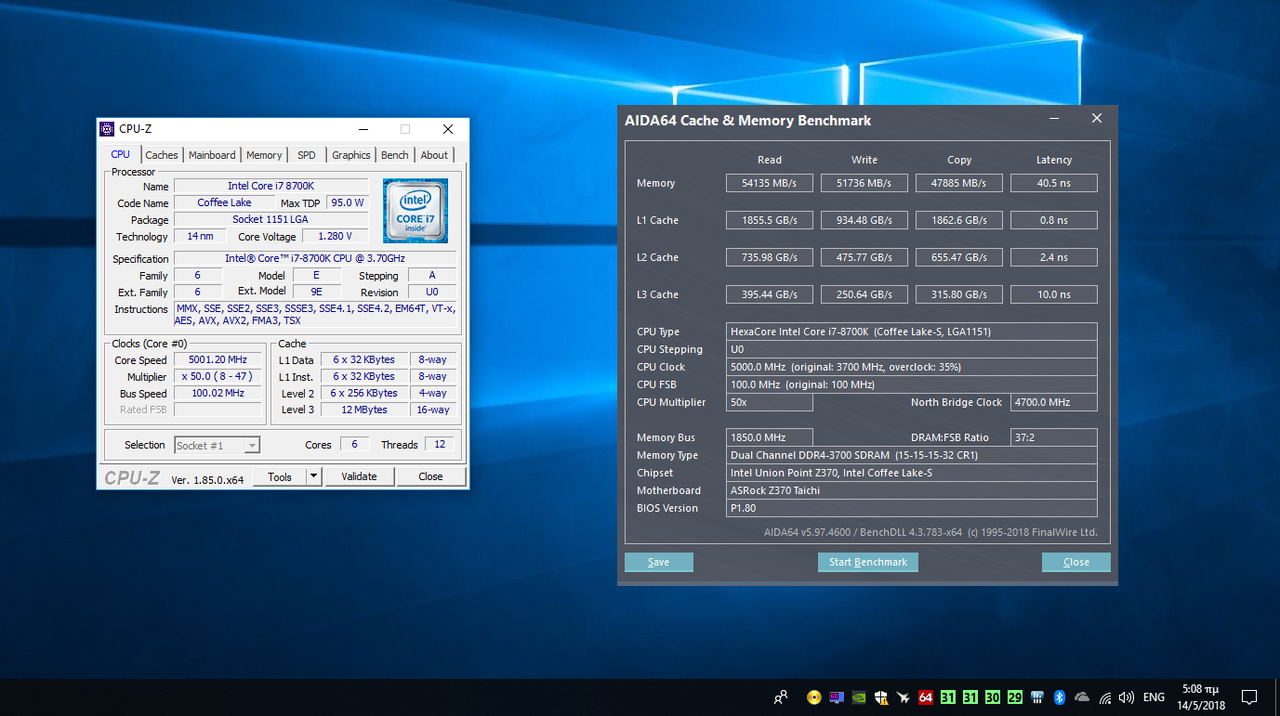
Task: Switch to the Graphics tab
Action: [351, 155]
